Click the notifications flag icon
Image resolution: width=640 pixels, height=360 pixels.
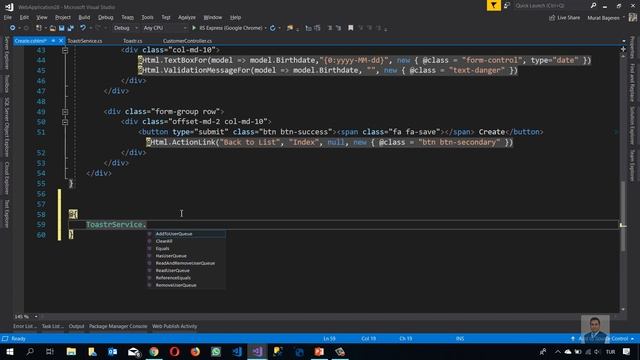(493, 5)
